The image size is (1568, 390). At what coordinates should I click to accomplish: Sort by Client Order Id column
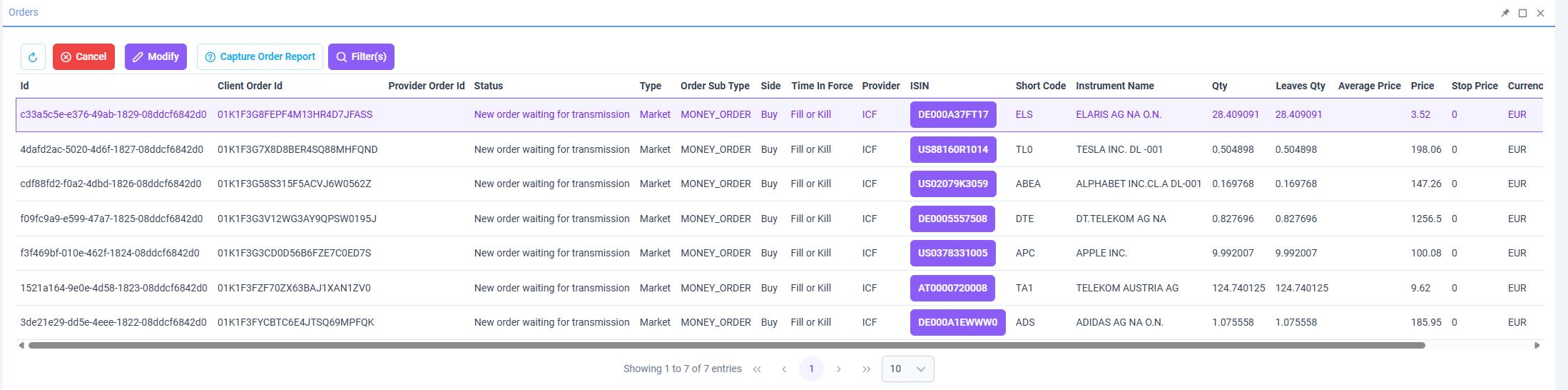pos(250,86)
